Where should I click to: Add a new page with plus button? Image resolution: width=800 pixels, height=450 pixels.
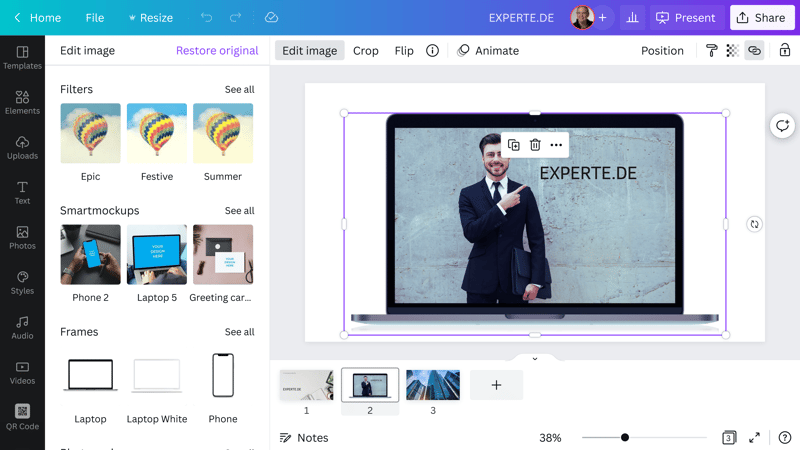[496, 385]
